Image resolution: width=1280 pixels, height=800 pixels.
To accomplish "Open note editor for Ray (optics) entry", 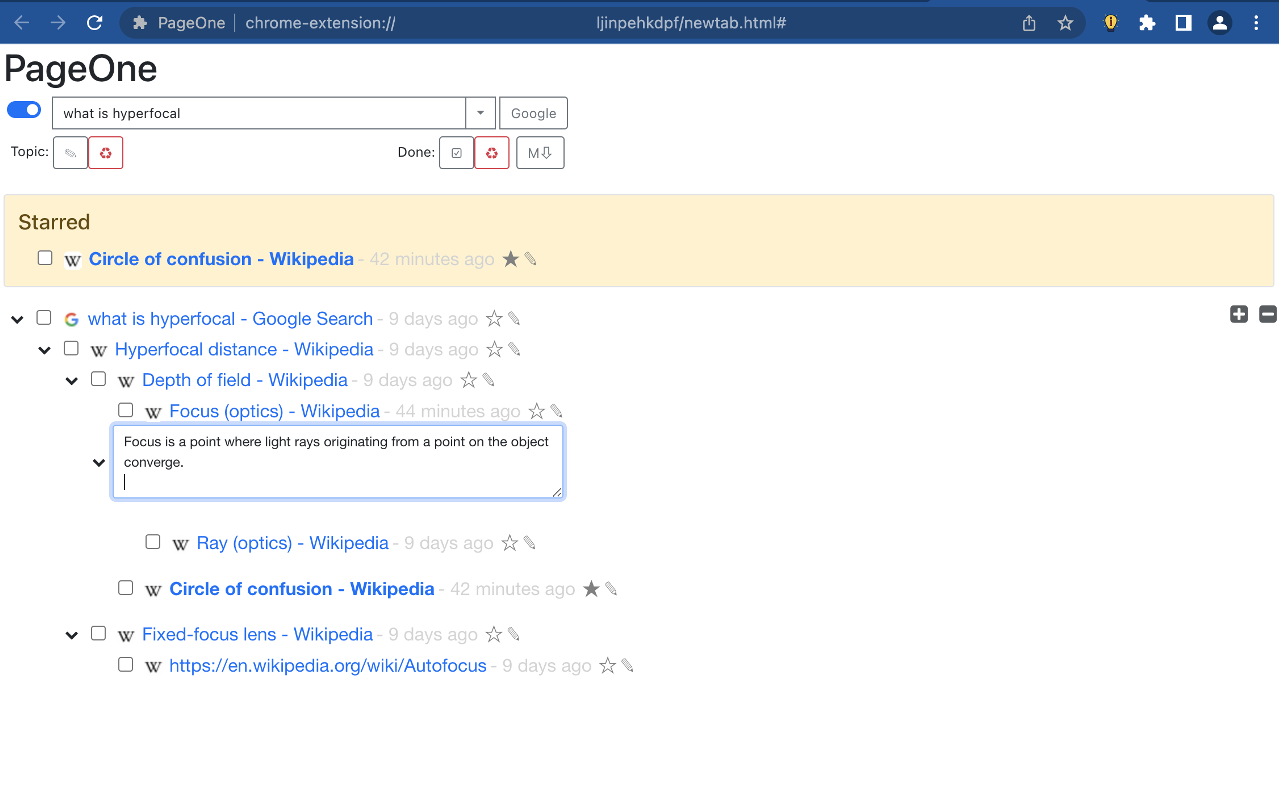I will click(530, 543).
